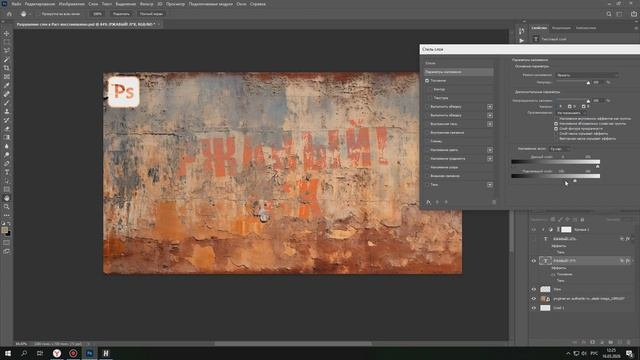Open the Окно menu
Screen dimensions: 640x360
coord(242,4)
